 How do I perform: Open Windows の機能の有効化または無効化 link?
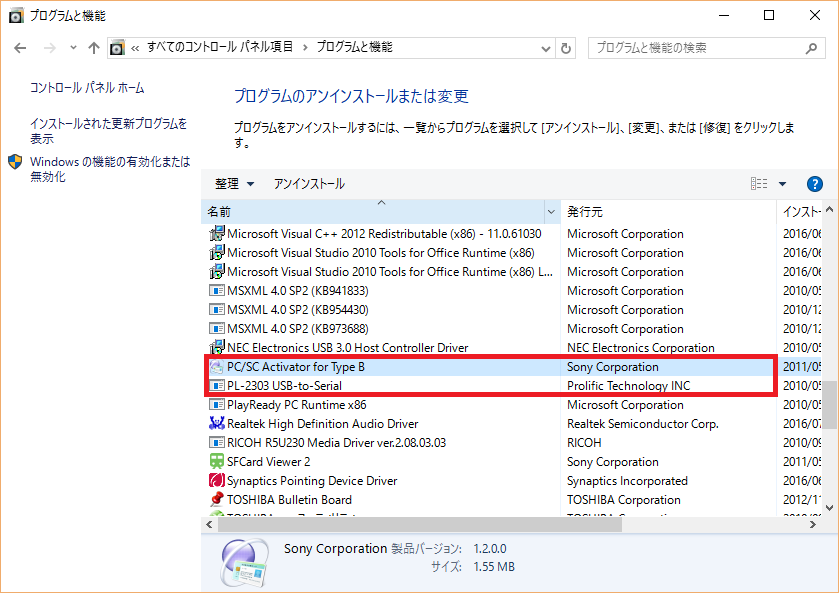(x=110, y=169)
